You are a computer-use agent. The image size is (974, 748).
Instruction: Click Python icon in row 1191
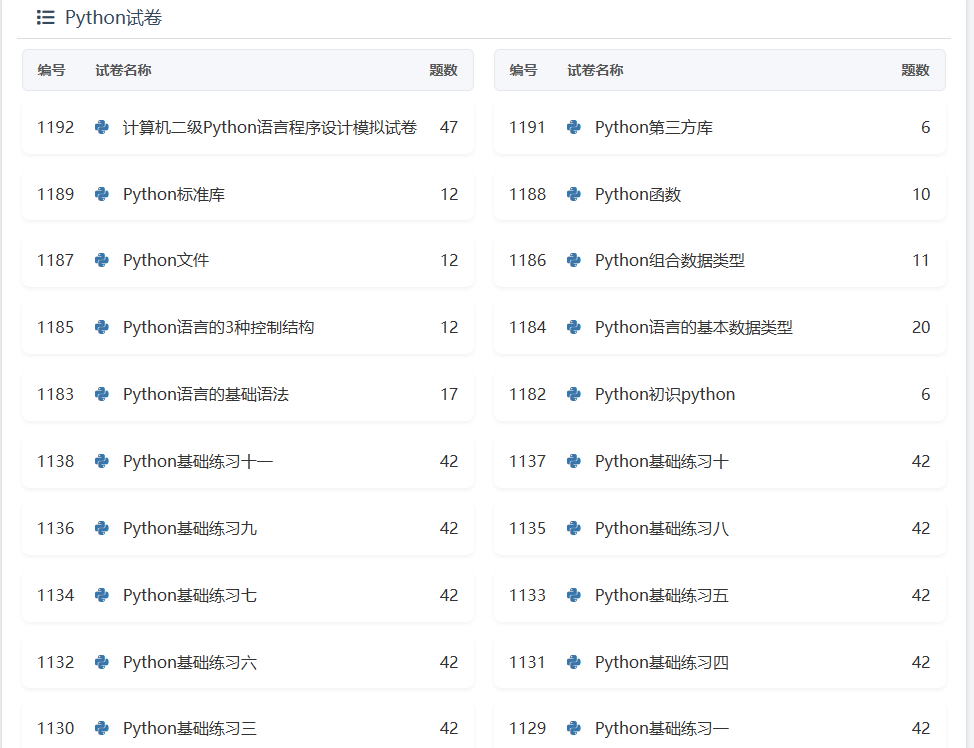pos(574,127)
